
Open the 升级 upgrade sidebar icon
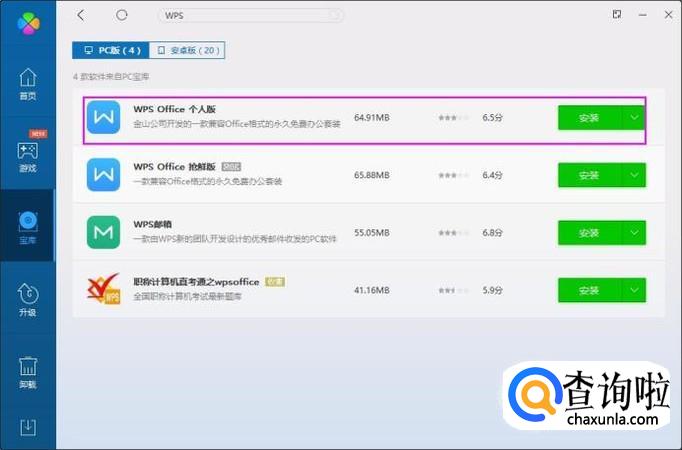28,300
